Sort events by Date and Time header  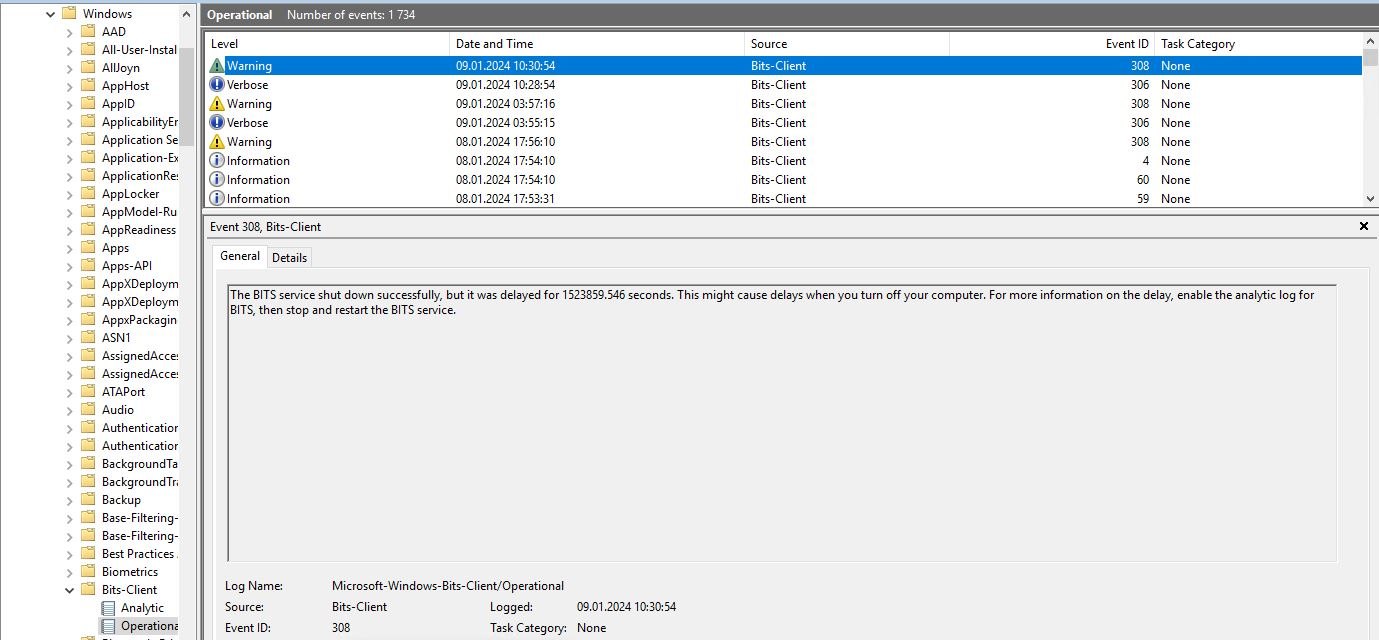(x=597, y=44)
